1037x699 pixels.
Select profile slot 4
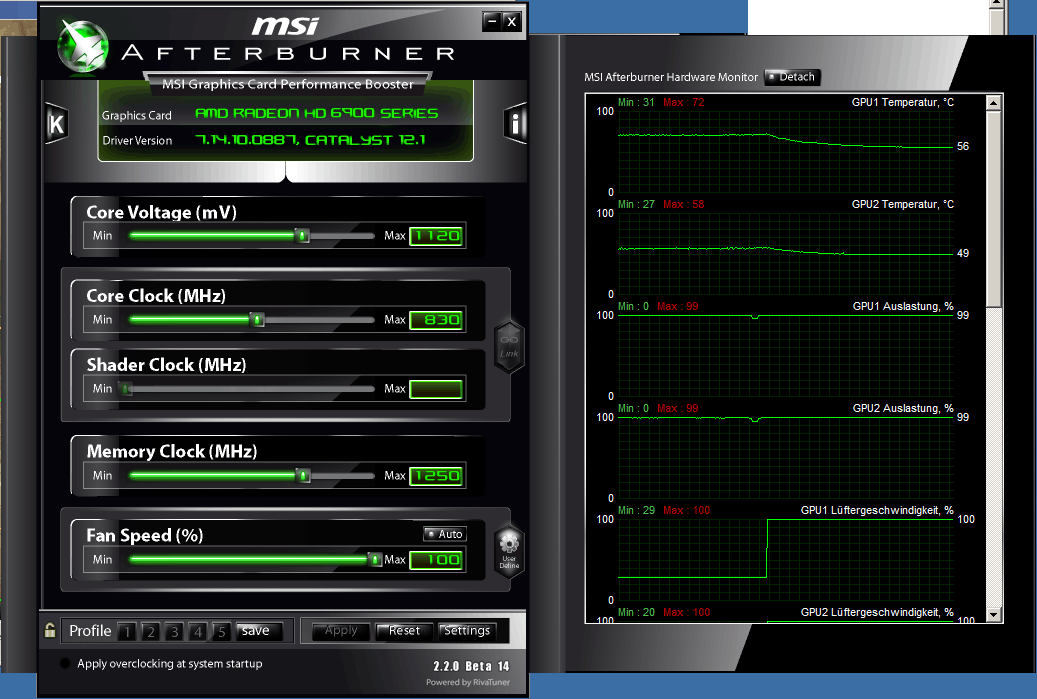pyautogui.click(x=198, y=632)
